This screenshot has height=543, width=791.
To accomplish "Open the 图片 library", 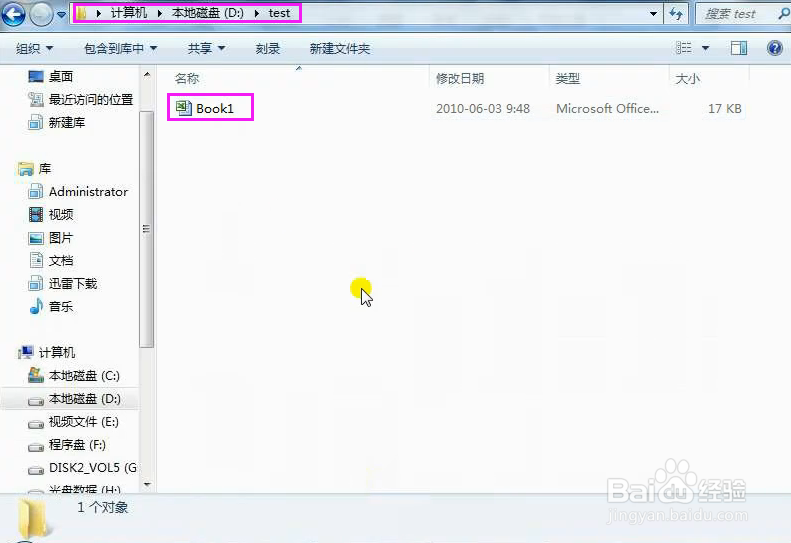I will click(61, 238).
